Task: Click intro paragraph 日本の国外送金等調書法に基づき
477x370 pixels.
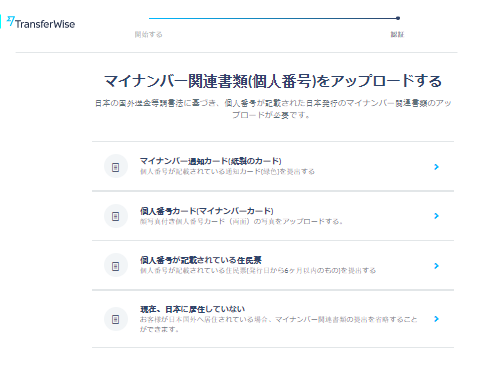Action: pyautogui.click(x=273, y=109)
